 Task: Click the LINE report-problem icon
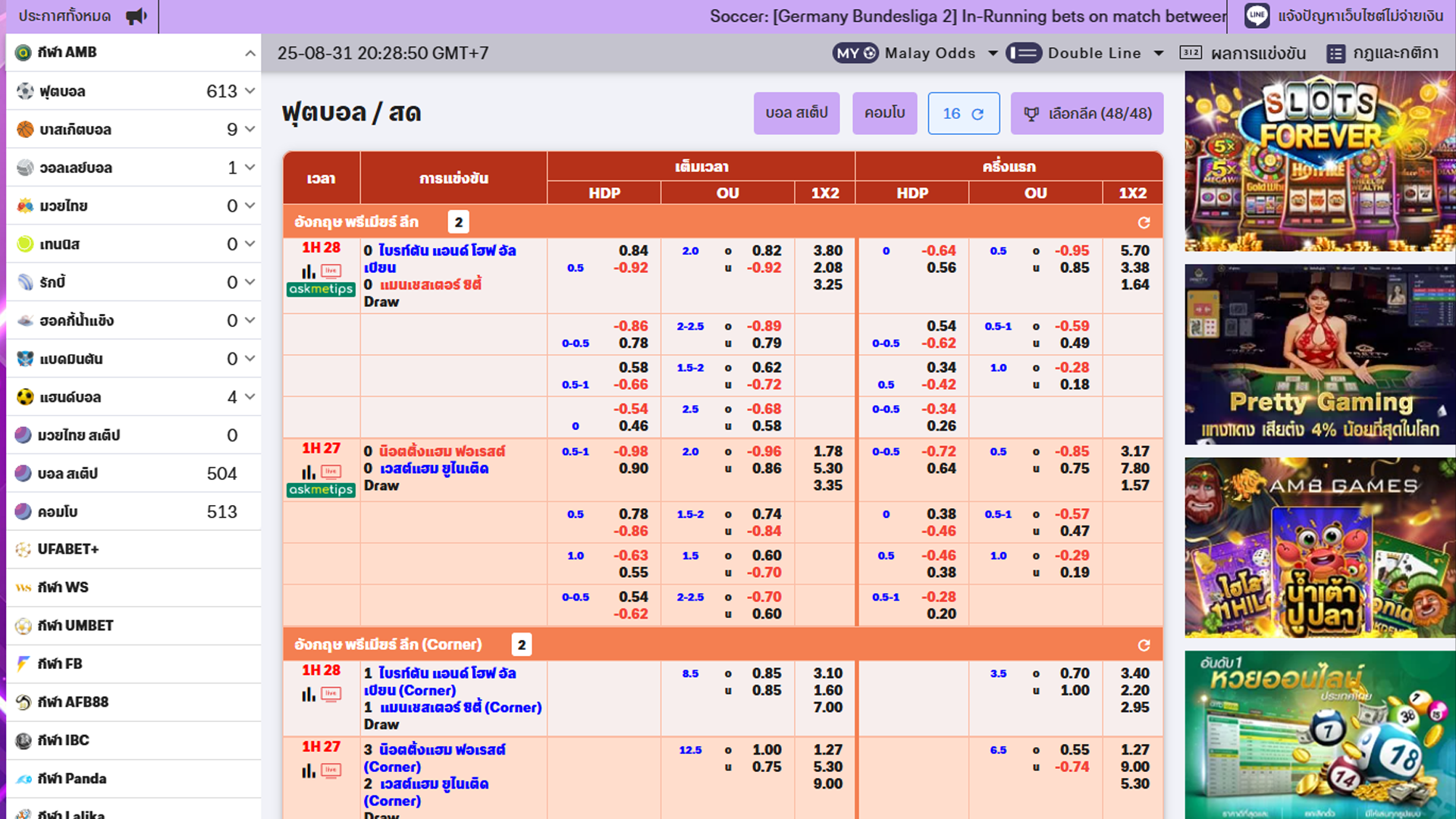pos(1257,16)
